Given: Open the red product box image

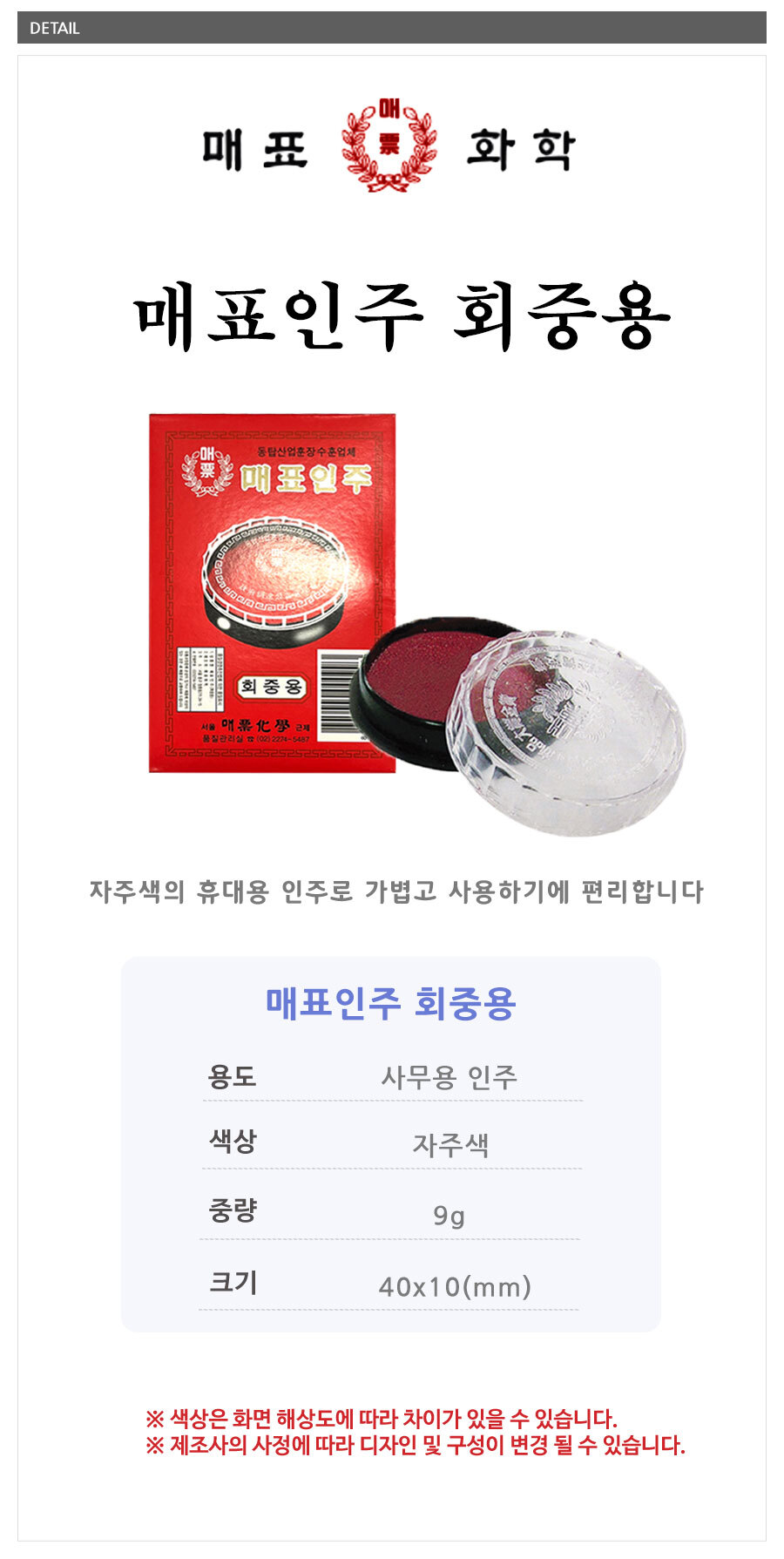Looking at the screenshot, I should 272,593.
